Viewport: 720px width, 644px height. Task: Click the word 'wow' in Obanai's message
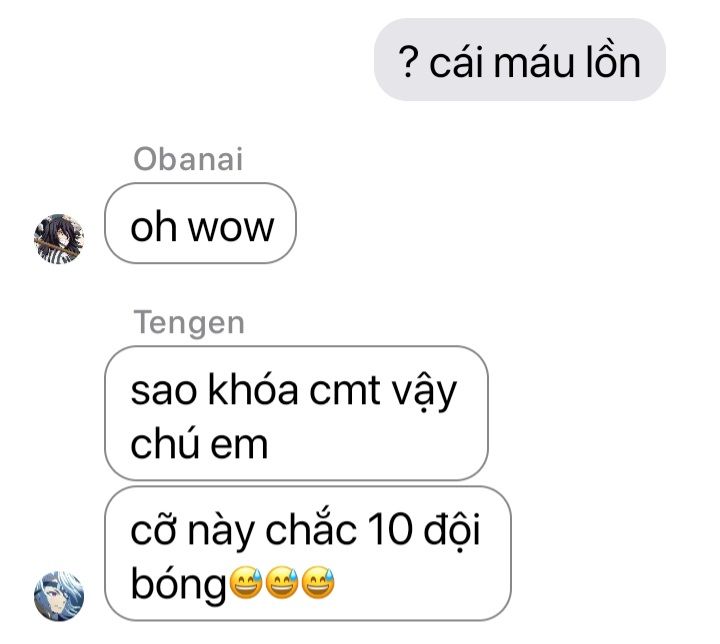(231, 228)
